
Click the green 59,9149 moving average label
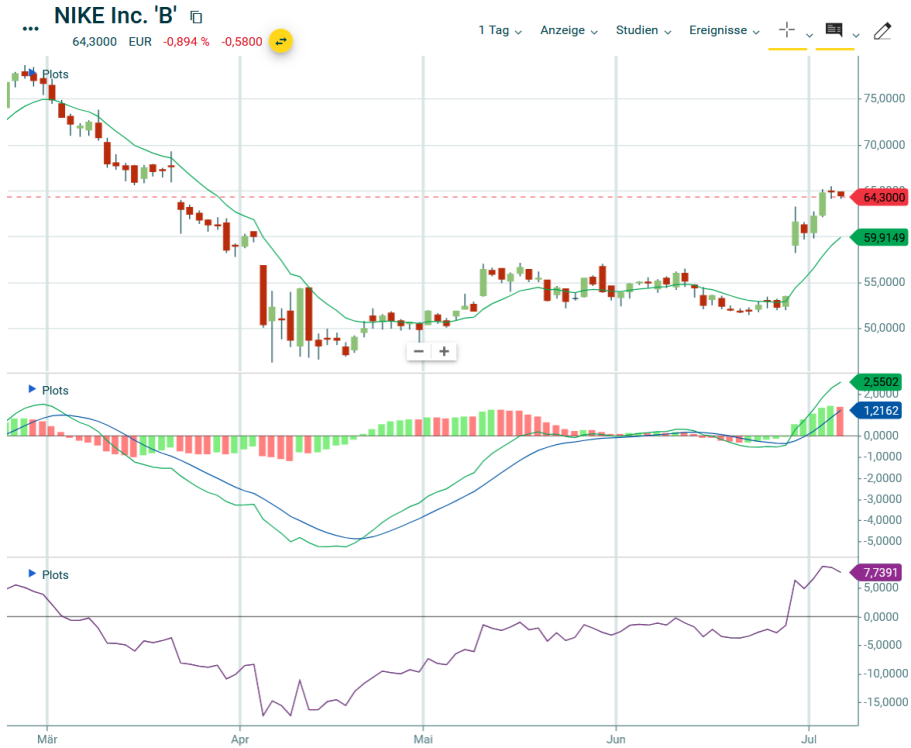(880, 237)
